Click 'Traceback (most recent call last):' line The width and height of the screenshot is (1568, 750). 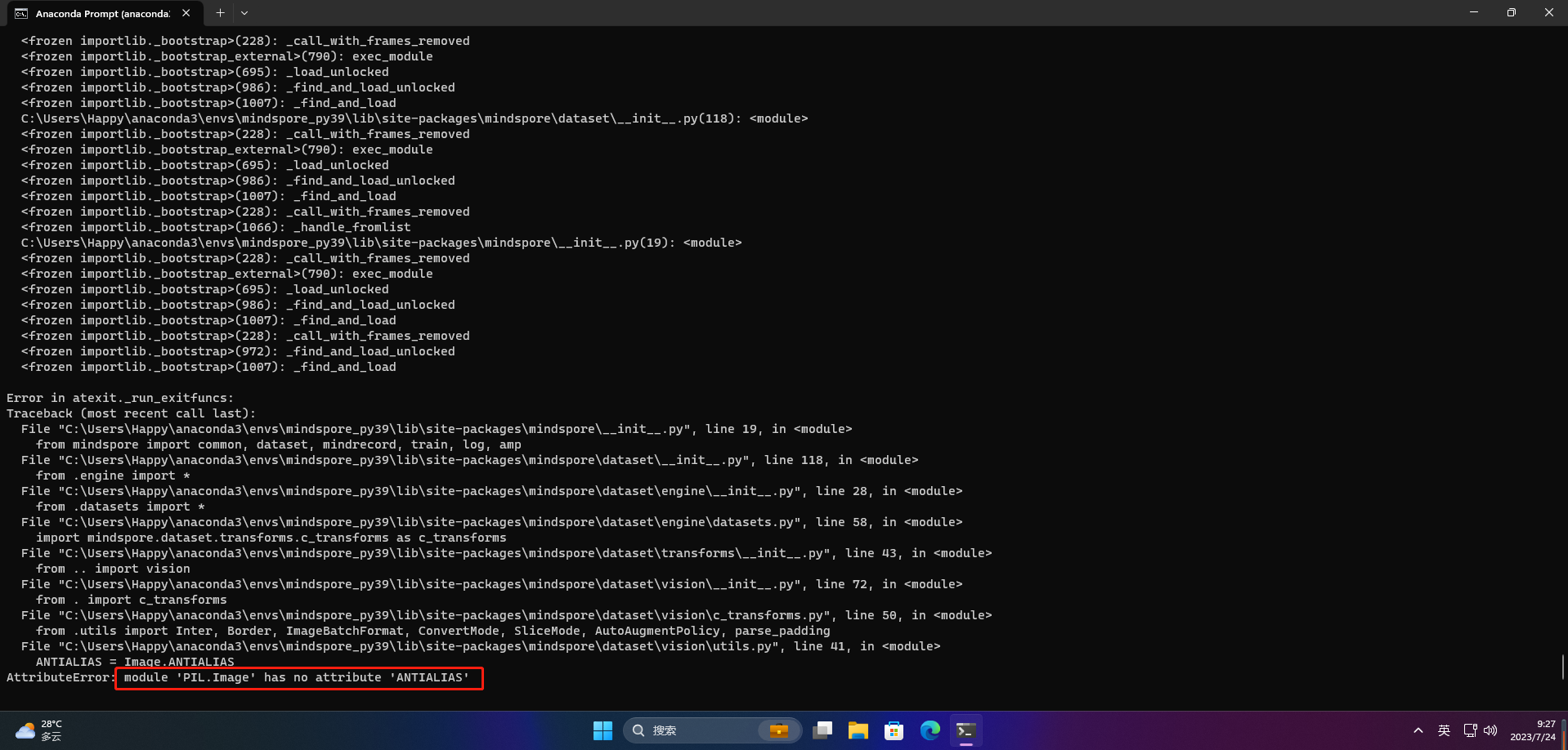tap(131, 413)
